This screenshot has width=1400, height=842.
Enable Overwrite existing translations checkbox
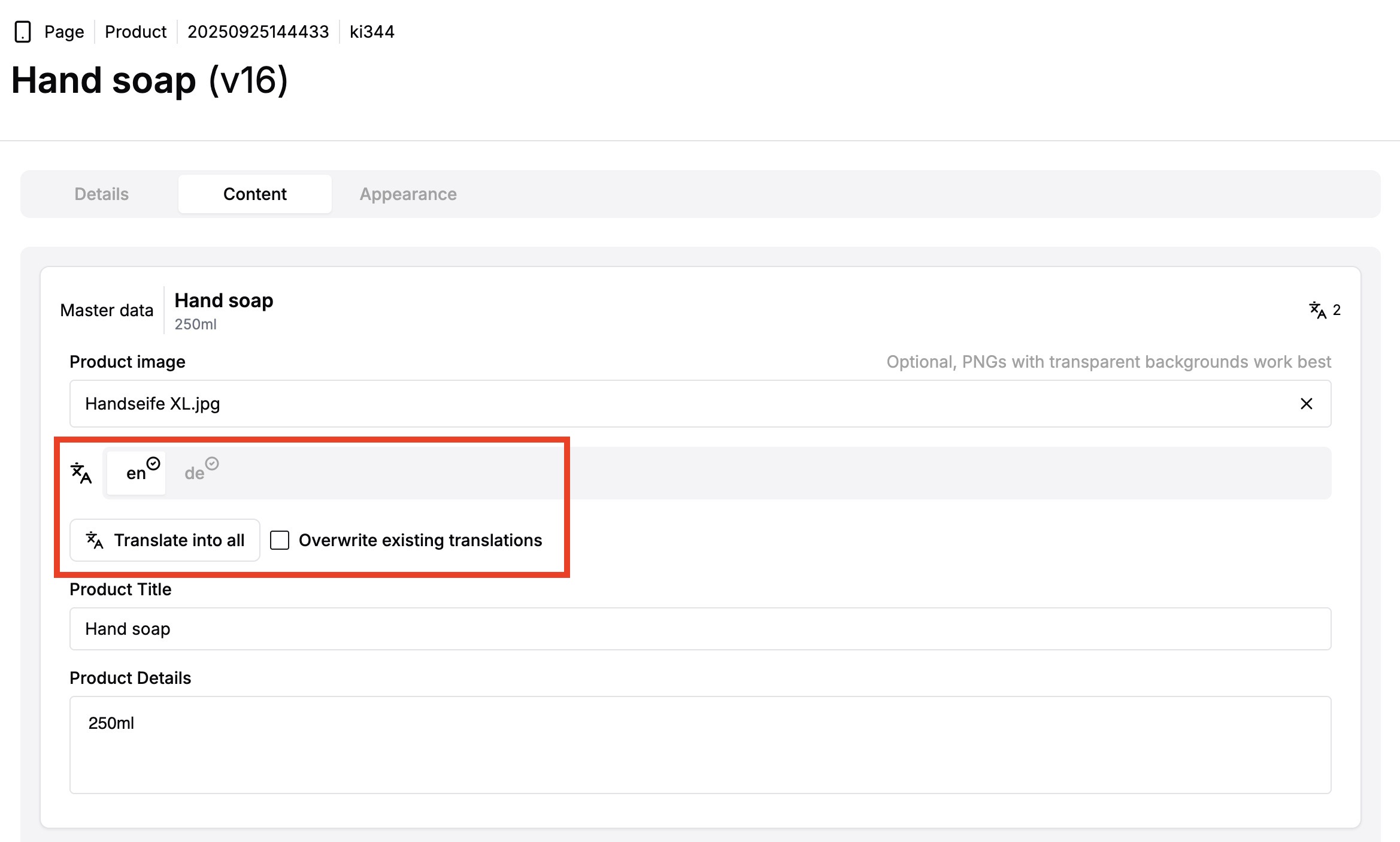click(x=280, y=540)
